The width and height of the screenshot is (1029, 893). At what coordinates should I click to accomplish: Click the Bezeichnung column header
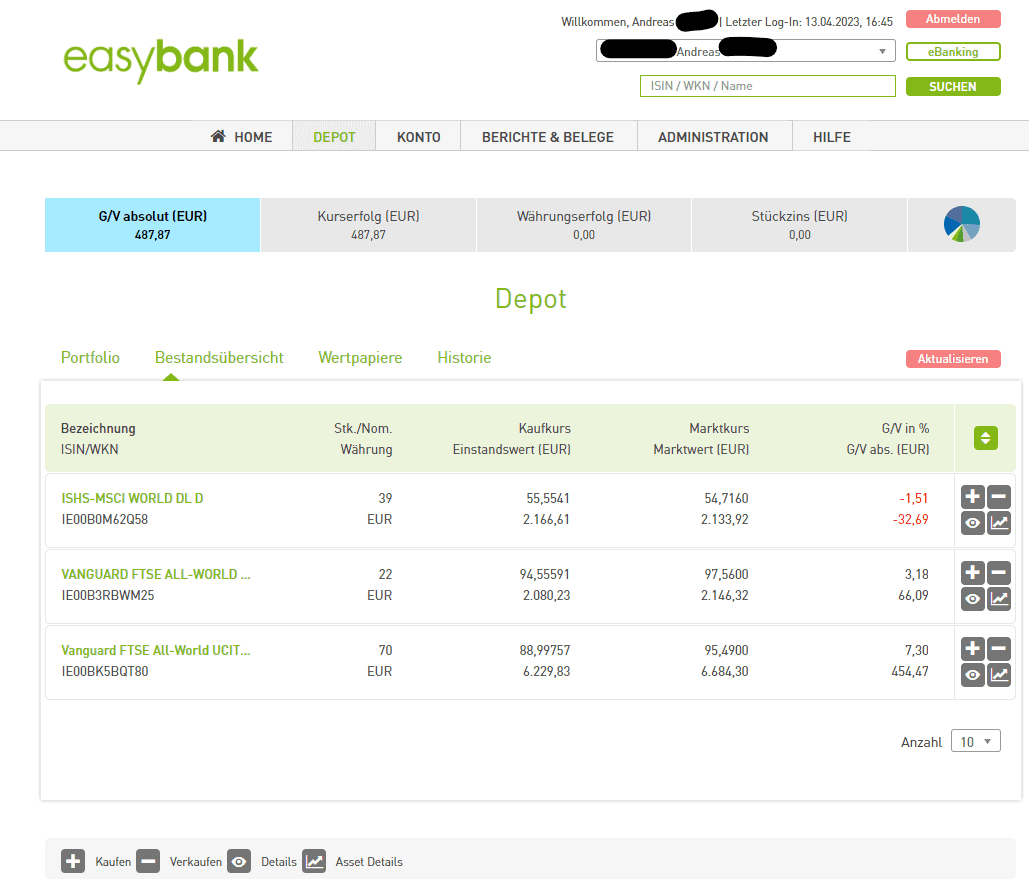[x=98, y=428]
